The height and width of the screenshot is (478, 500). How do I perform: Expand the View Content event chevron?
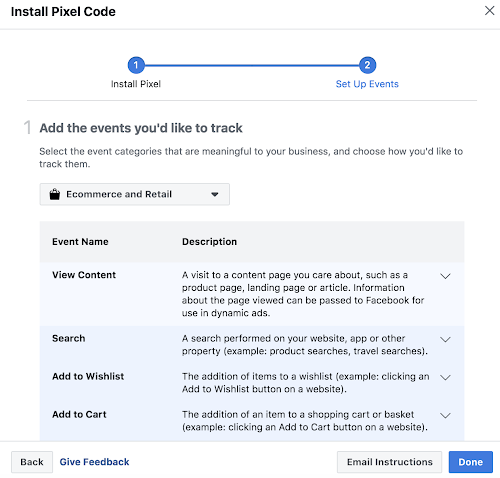click(445, 276)
